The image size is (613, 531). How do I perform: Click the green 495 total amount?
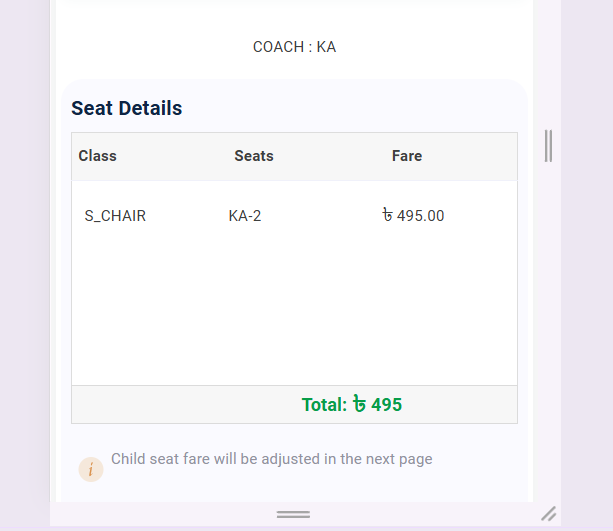coord(387,405)
